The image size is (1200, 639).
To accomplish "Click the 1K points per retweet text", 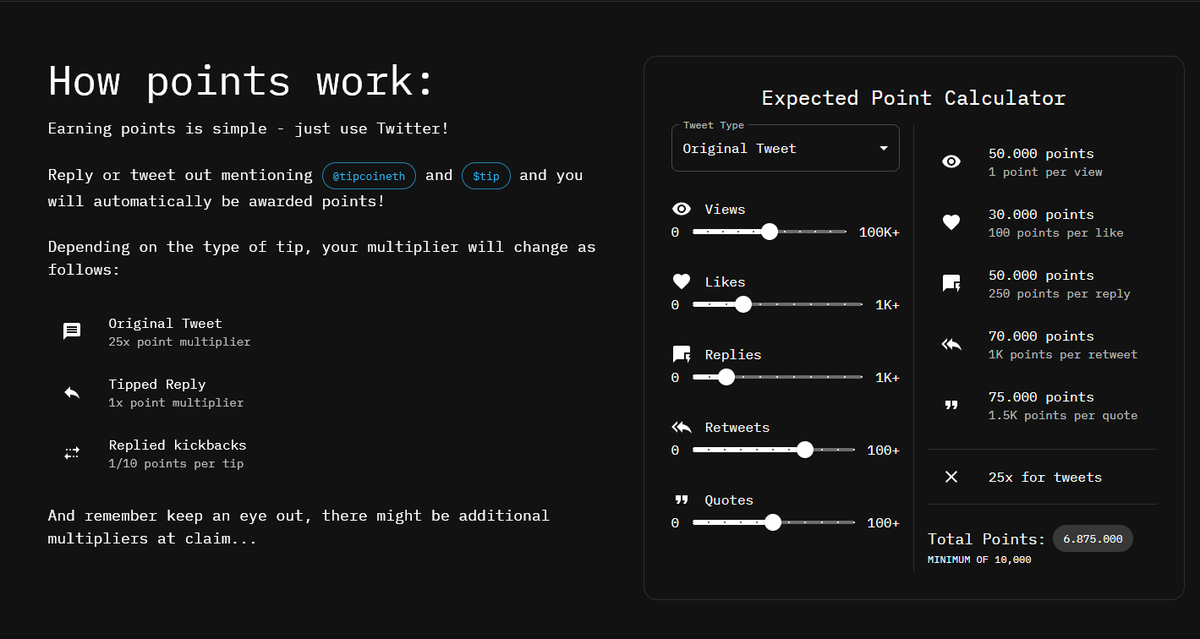I will (x=1063, y=354).
